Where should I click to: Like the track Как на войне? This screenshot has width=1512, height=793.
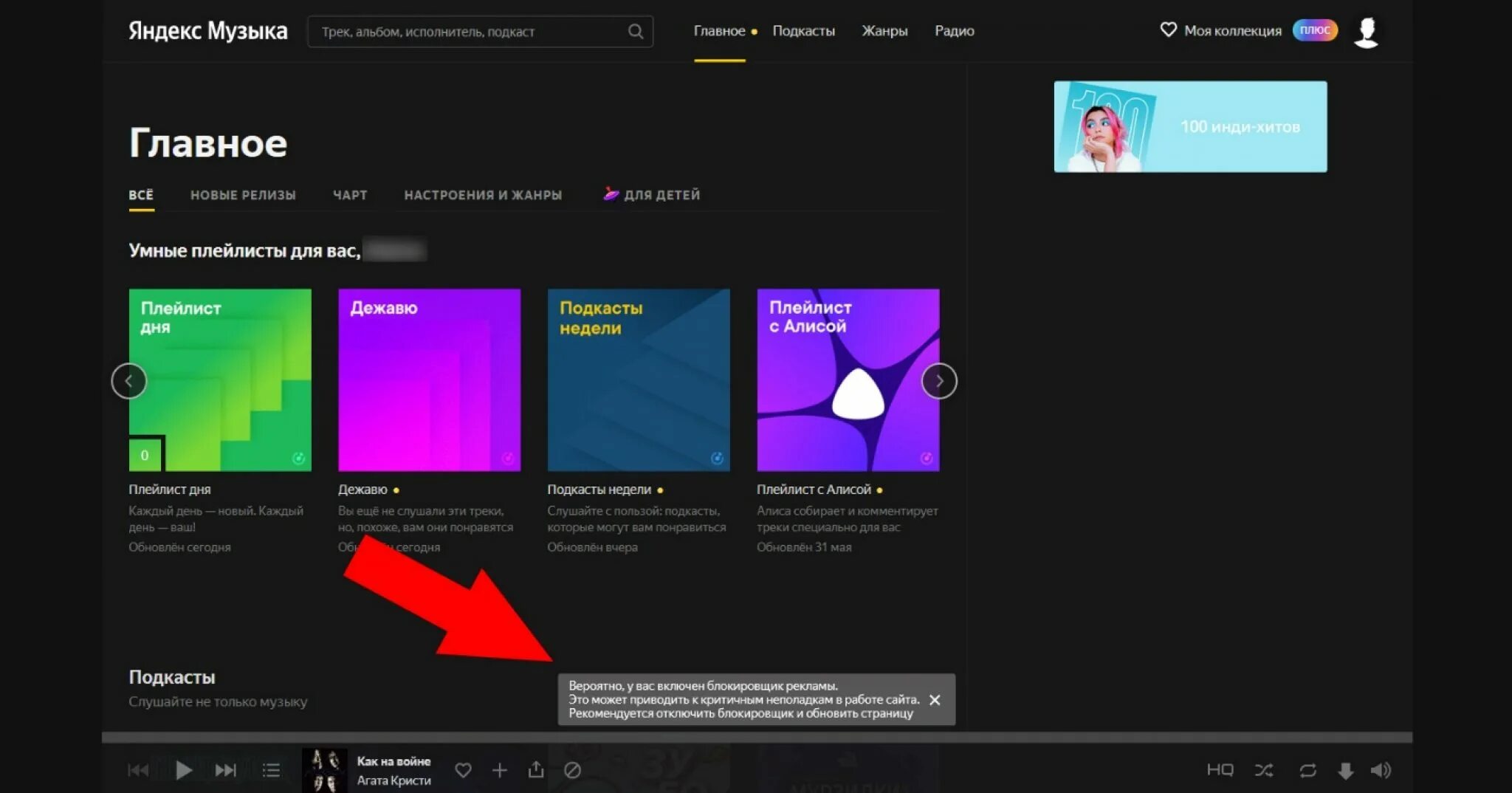coord(463,770)
